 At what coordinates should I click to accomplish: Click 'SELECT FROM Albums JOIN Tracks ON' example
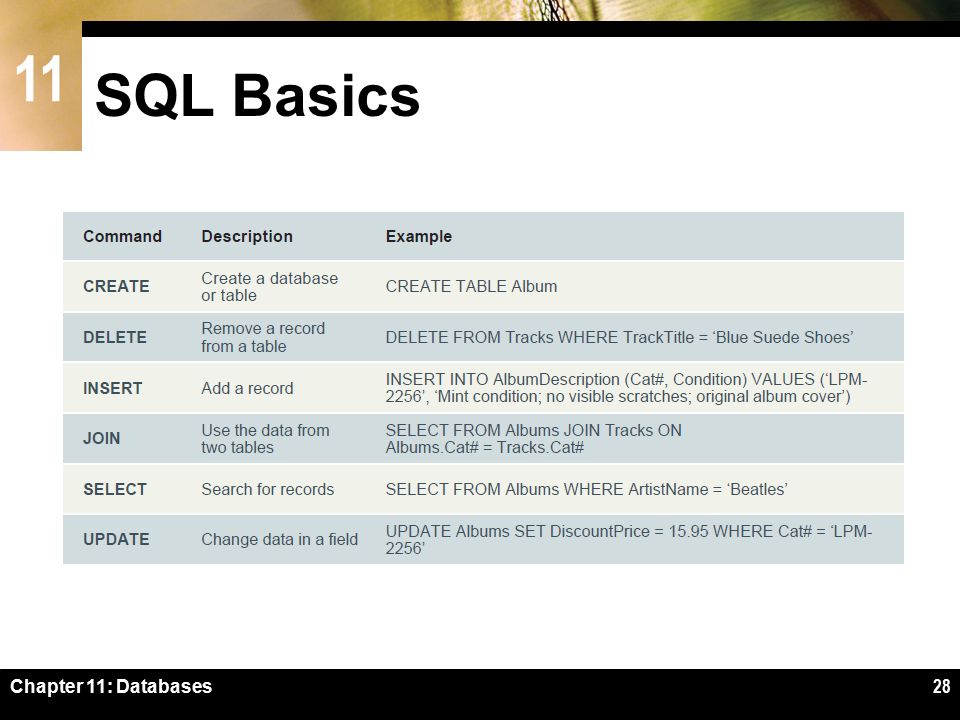pos(534,438)
